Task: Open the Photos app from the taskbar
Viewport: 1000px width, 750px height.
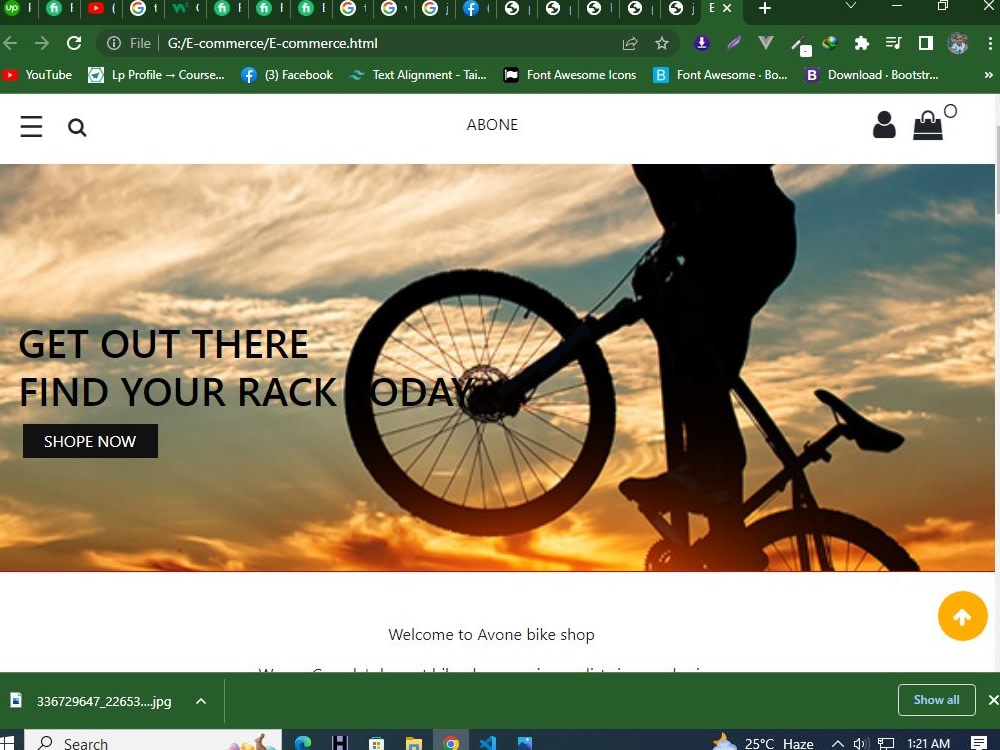Action: 524,743
